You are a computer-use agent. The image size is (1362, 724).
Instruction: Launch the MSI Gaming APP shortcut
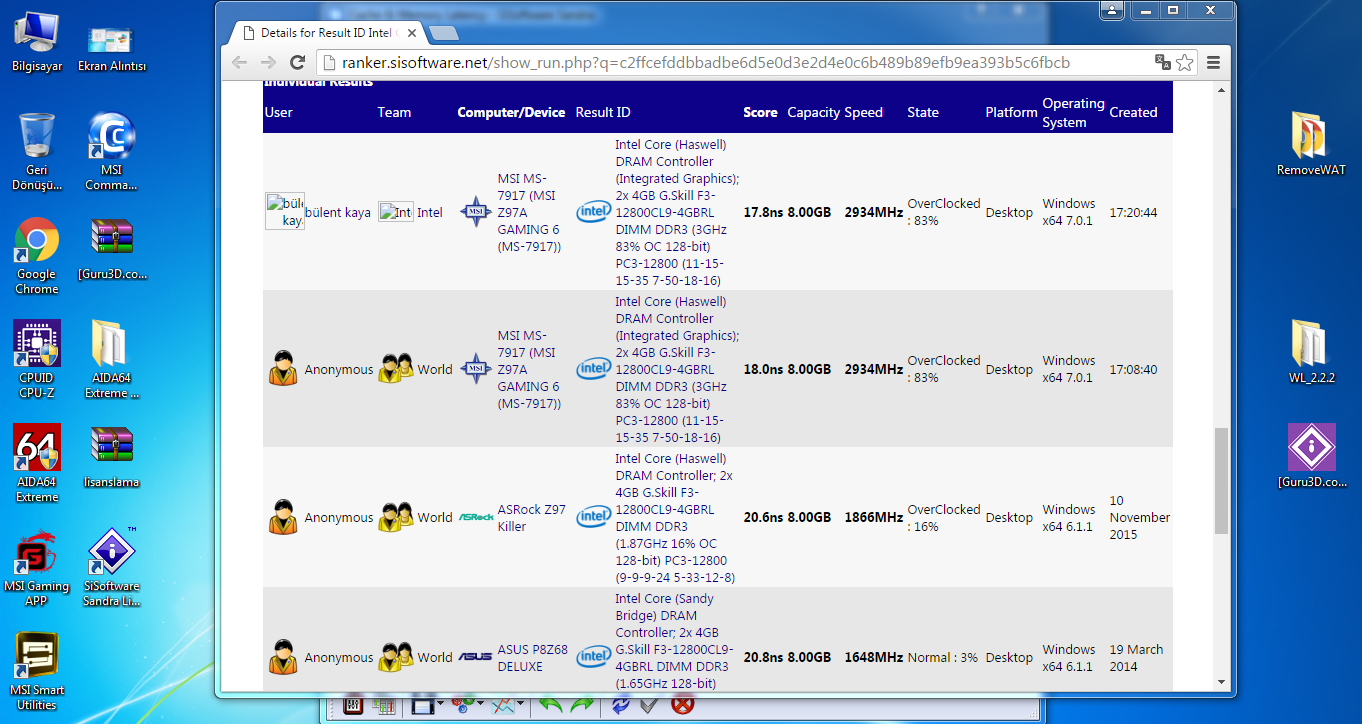37,568
